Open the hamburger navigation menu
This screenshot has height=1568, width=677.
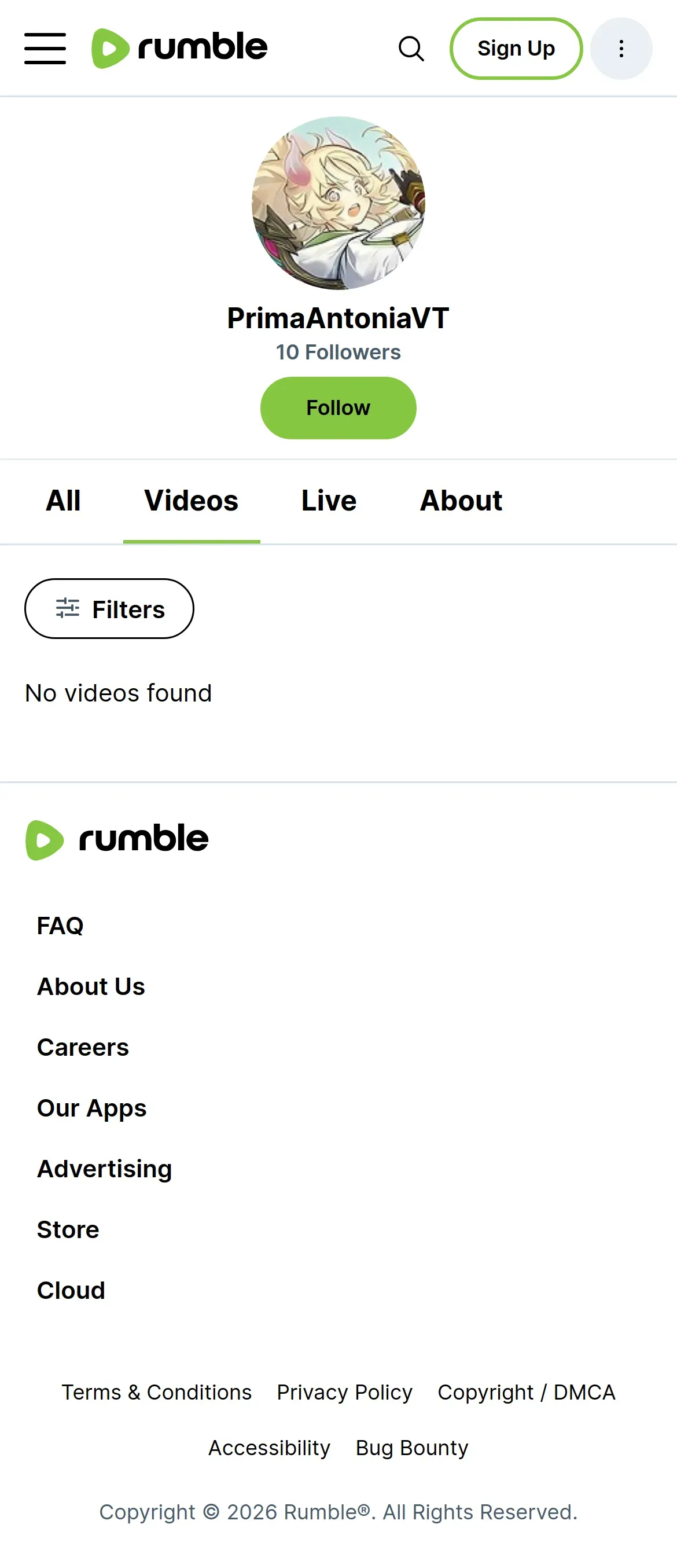pyautogui.click(x=45, y=49)
